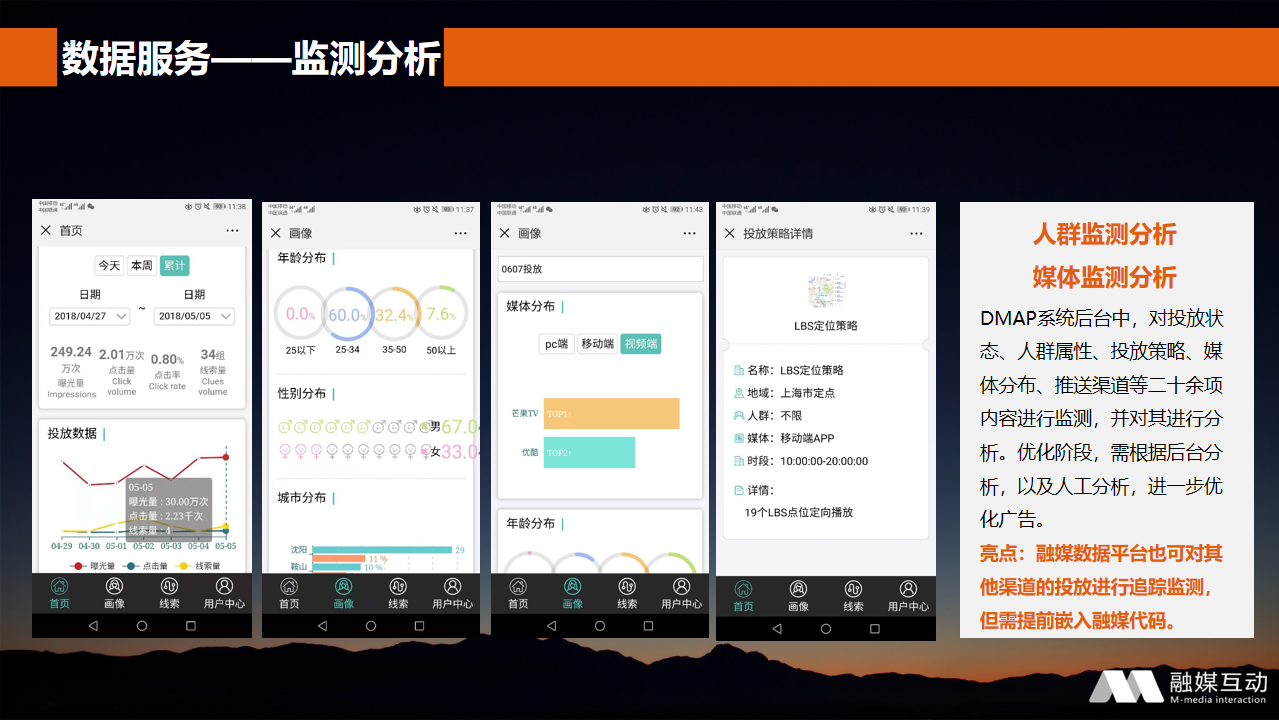Switch to 本周 time range

click(x=142, y=265)
